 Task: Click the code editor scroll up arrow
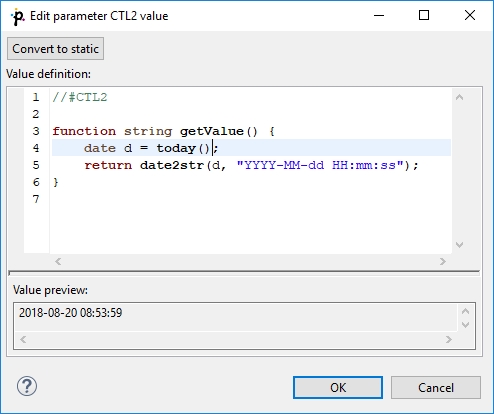460,97
